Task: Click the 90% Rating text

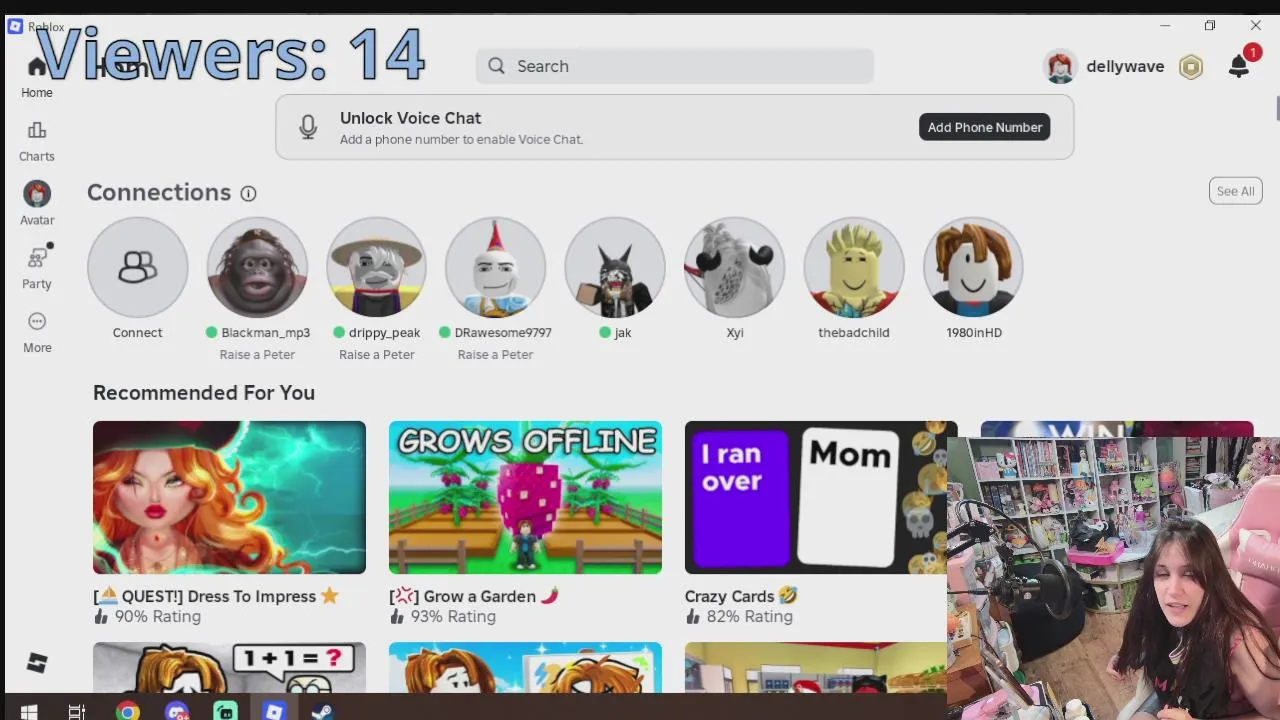Action: [x=157, y=617]
